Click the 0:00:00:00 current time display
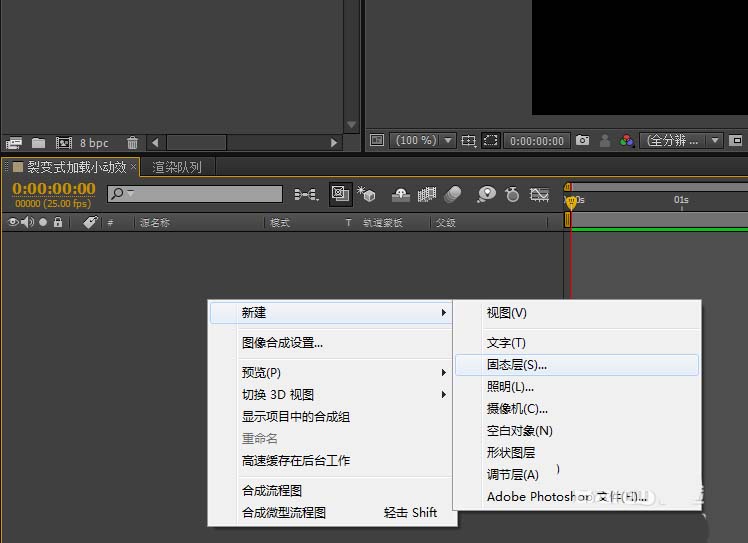748x543 pixels. [54, 188]
